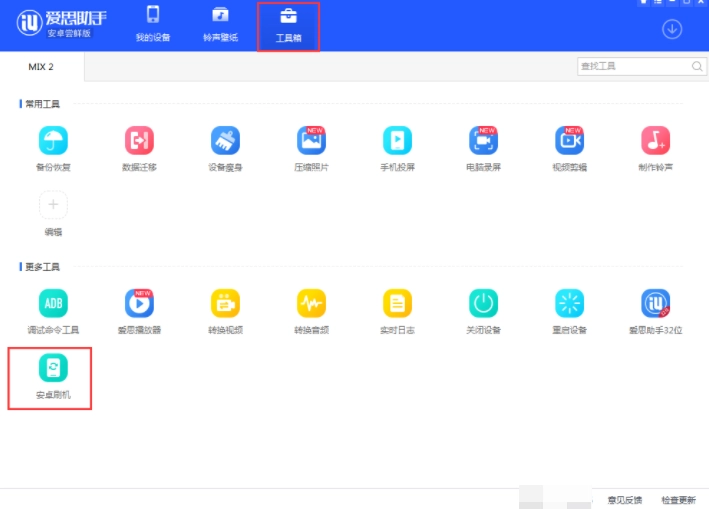Viewport: 709px width, 509px height.
Task: Start the 手机投屏 phone screen casting tool
Action: coord(397,141)
